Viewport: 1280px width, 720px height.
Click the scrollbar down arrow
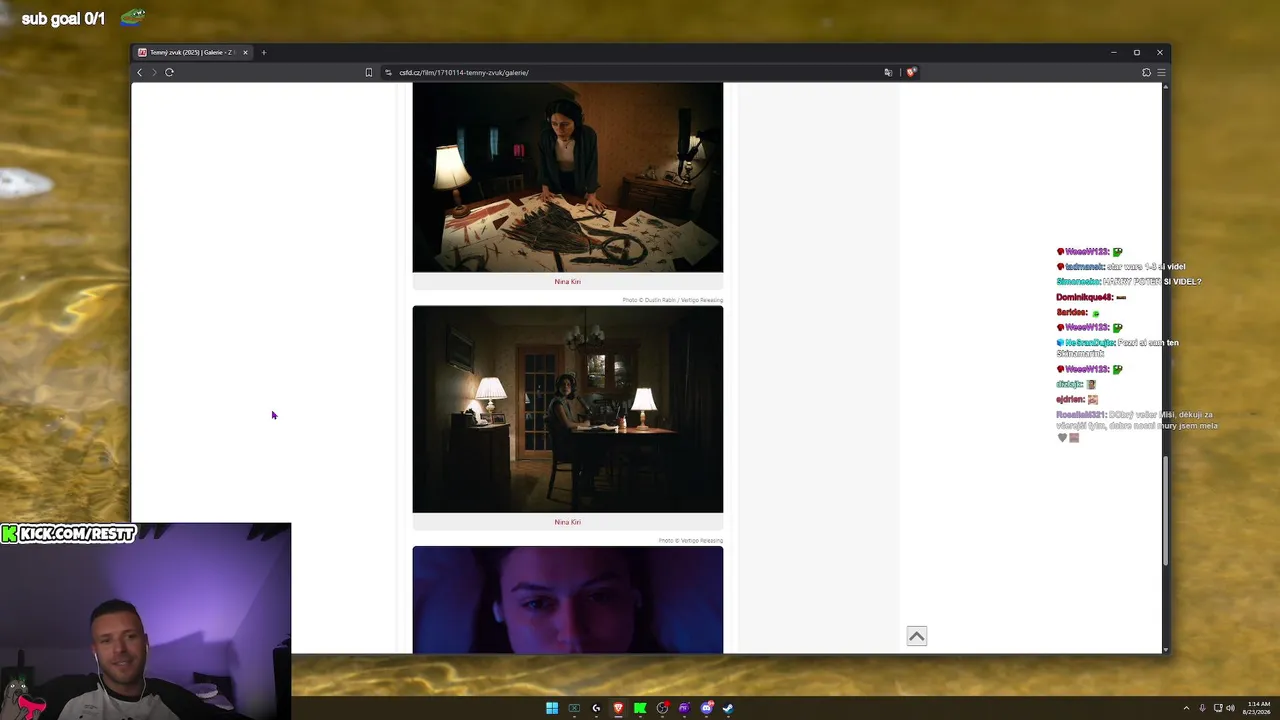(1165, 649)
